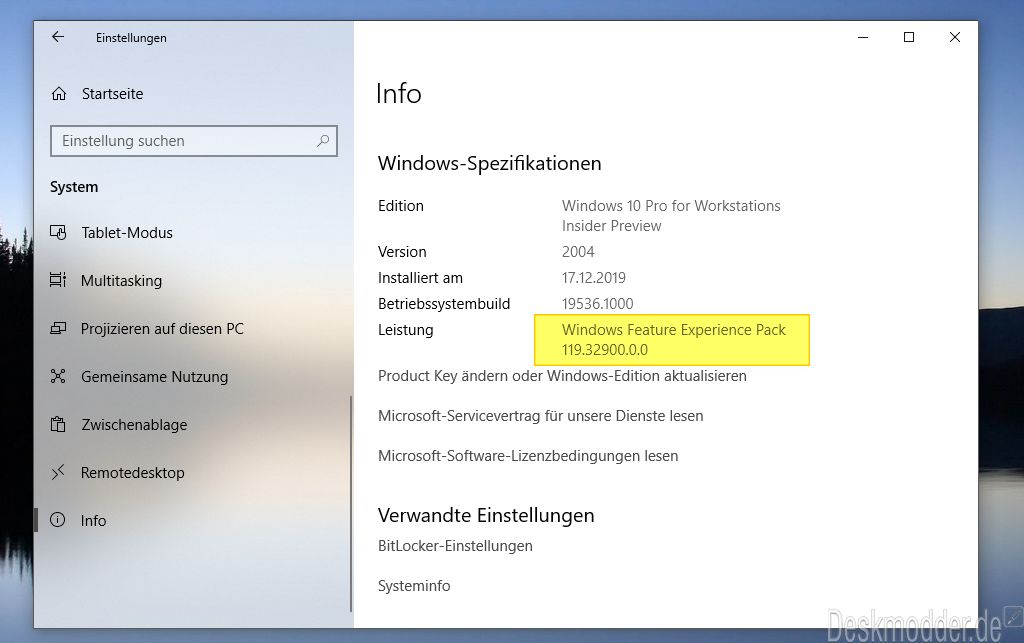Open Remotedesktop settings
Viewport: 1024px width, 643px height.
click(133, 473)
